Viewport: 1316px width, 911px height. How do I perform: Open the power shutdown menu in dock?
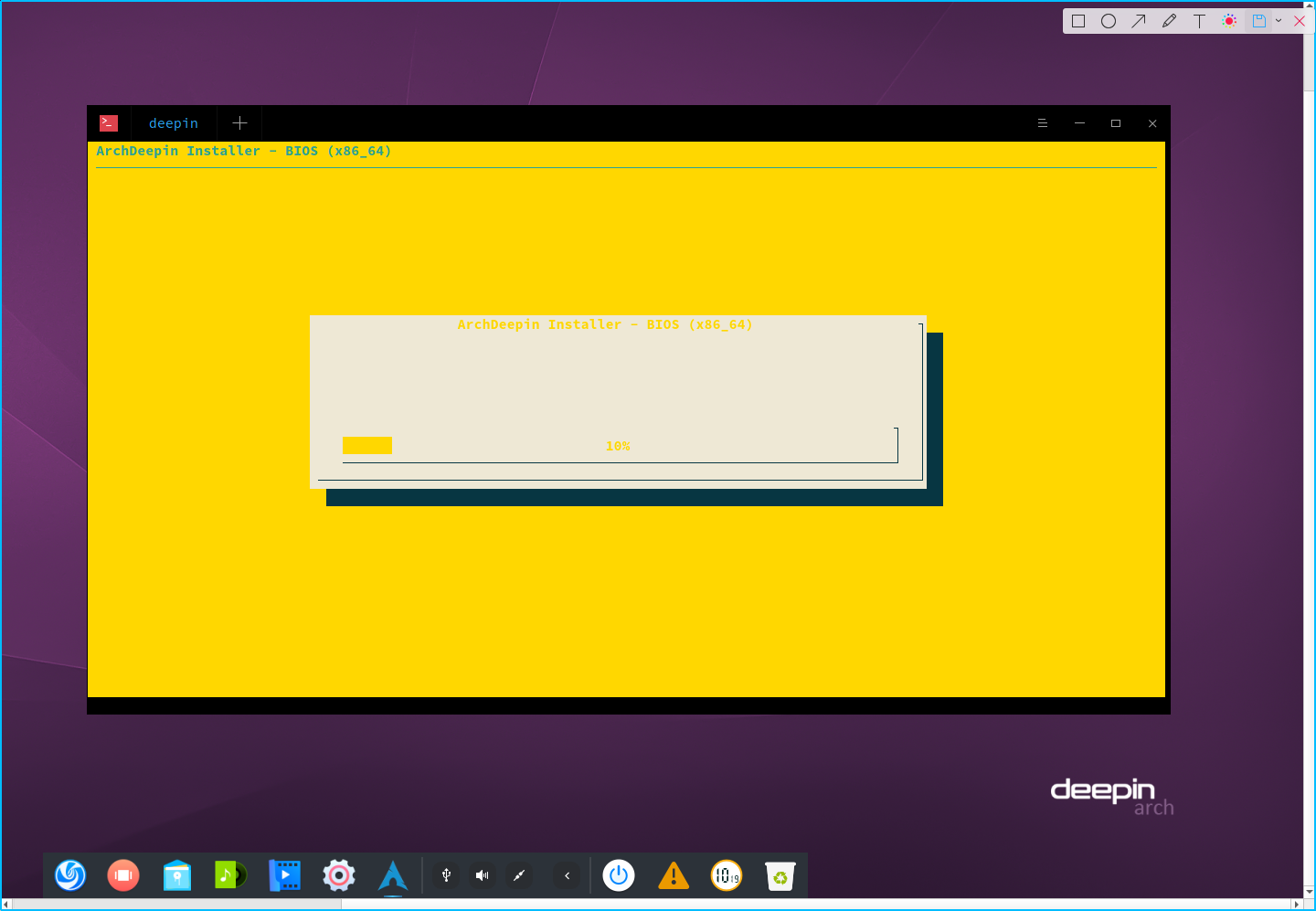point(619,875)
